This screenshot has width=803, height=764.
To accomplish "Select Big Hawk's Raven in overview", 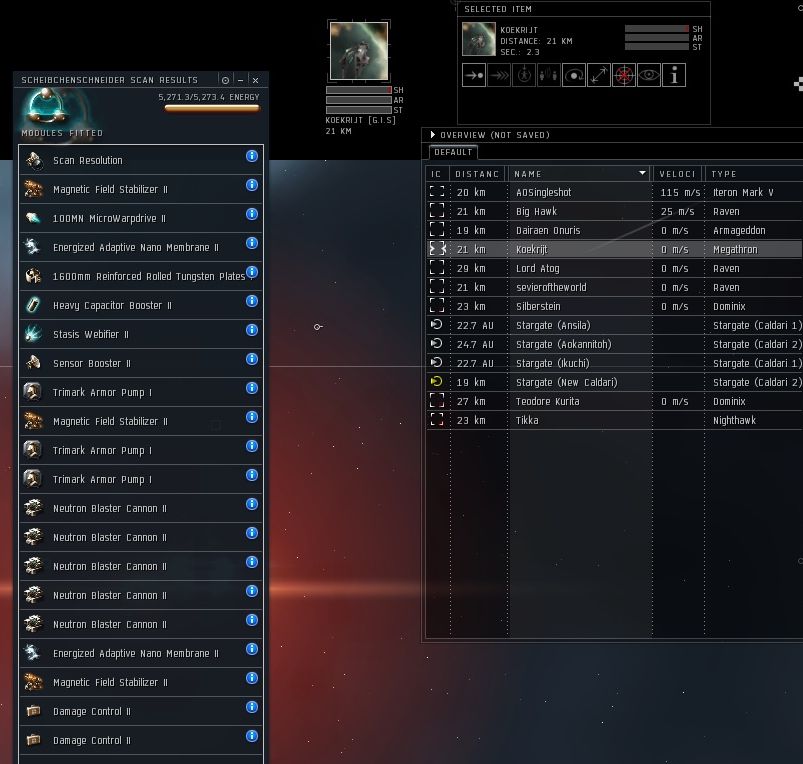I will 615,211.
